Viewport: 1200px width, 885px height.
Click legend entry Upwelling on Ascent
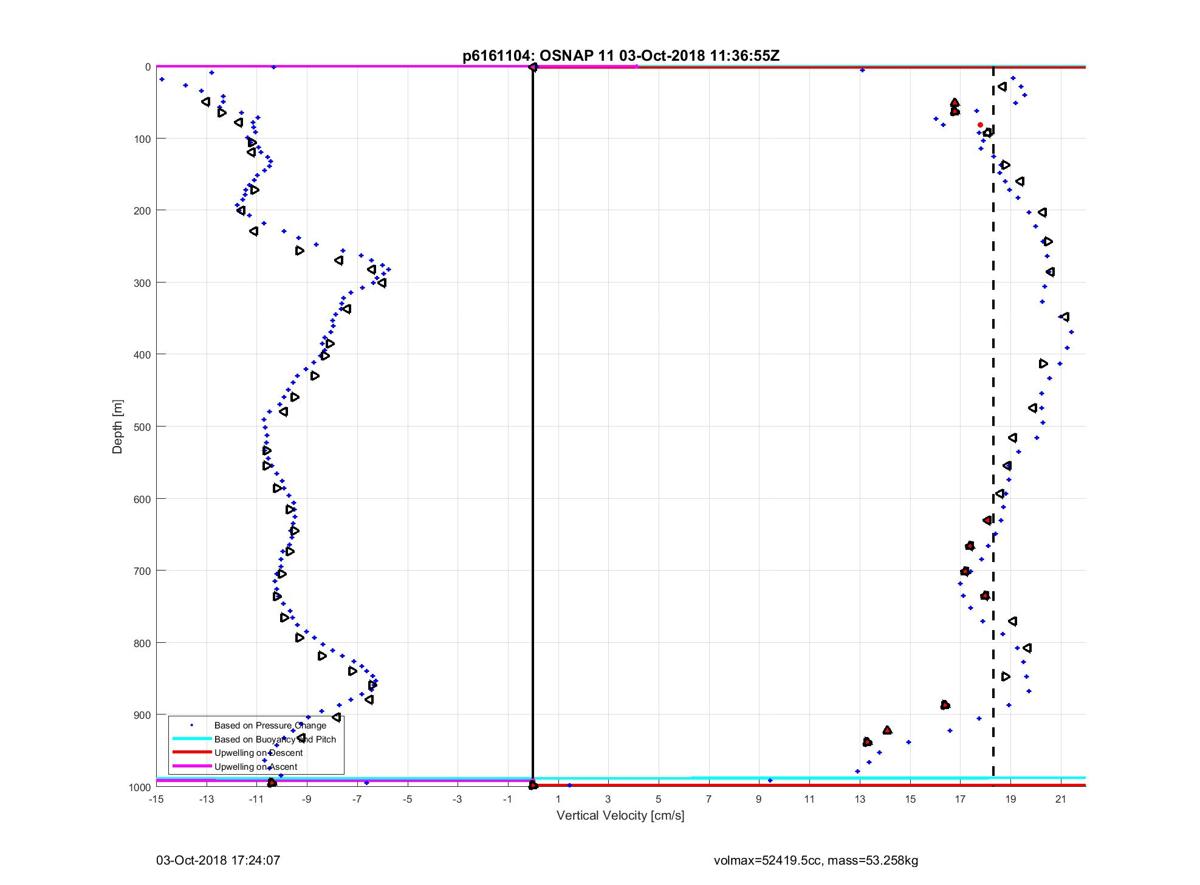[256, 766]
